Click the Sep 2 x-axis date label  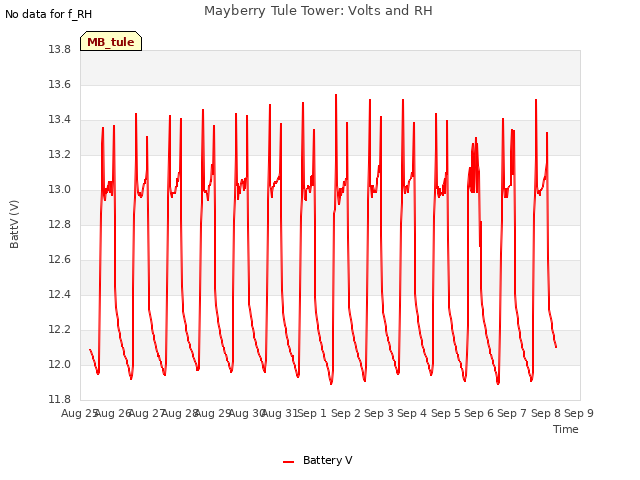[346, 413]
